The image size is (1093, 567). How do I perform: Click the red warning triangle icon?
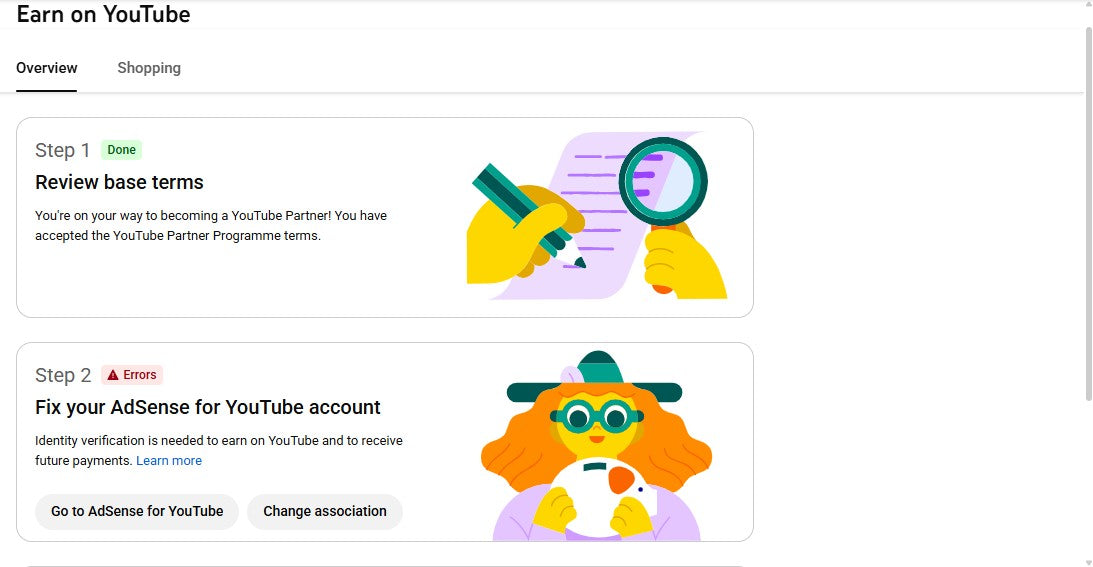pos(113,375)
